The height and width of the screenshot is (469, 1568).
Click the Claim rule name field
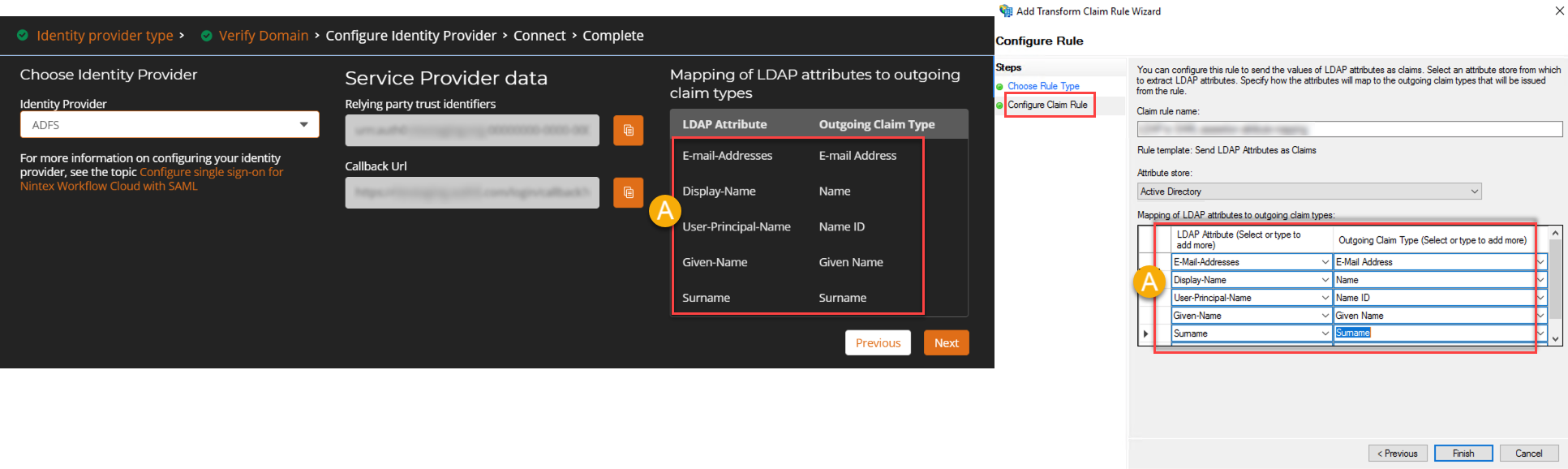click(1350, 129)
